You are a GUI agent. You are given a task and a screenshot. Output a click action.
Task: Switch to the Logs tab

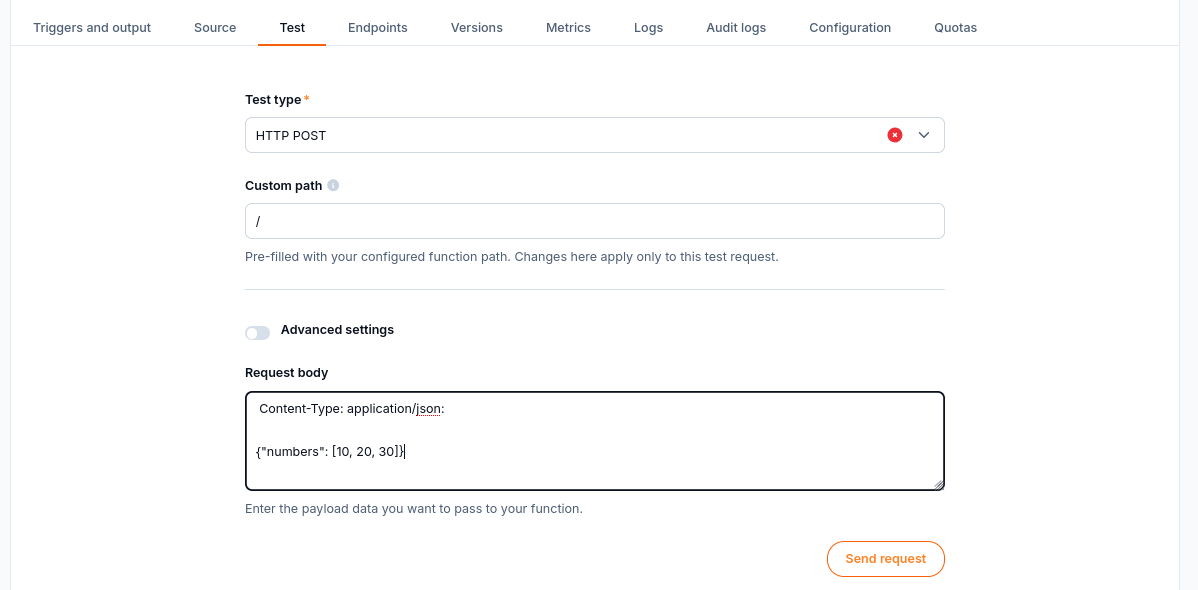(x=649, y=28)
